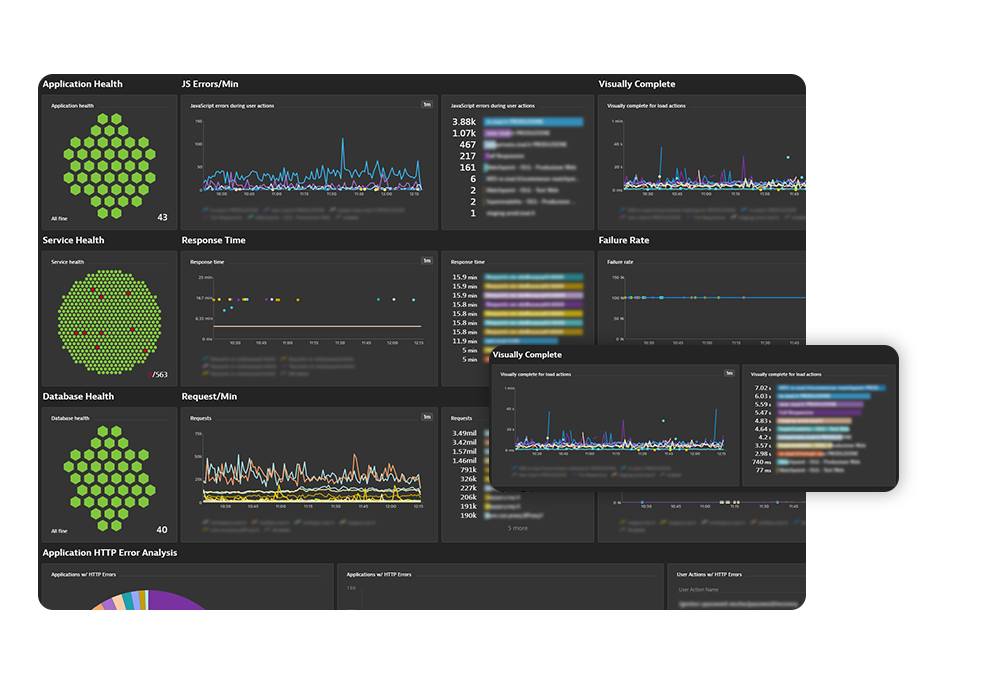Click 'All fine' status in Application health tile
Image resolution: width=1000 pixels, height=690 pixels.
point(60,218)
